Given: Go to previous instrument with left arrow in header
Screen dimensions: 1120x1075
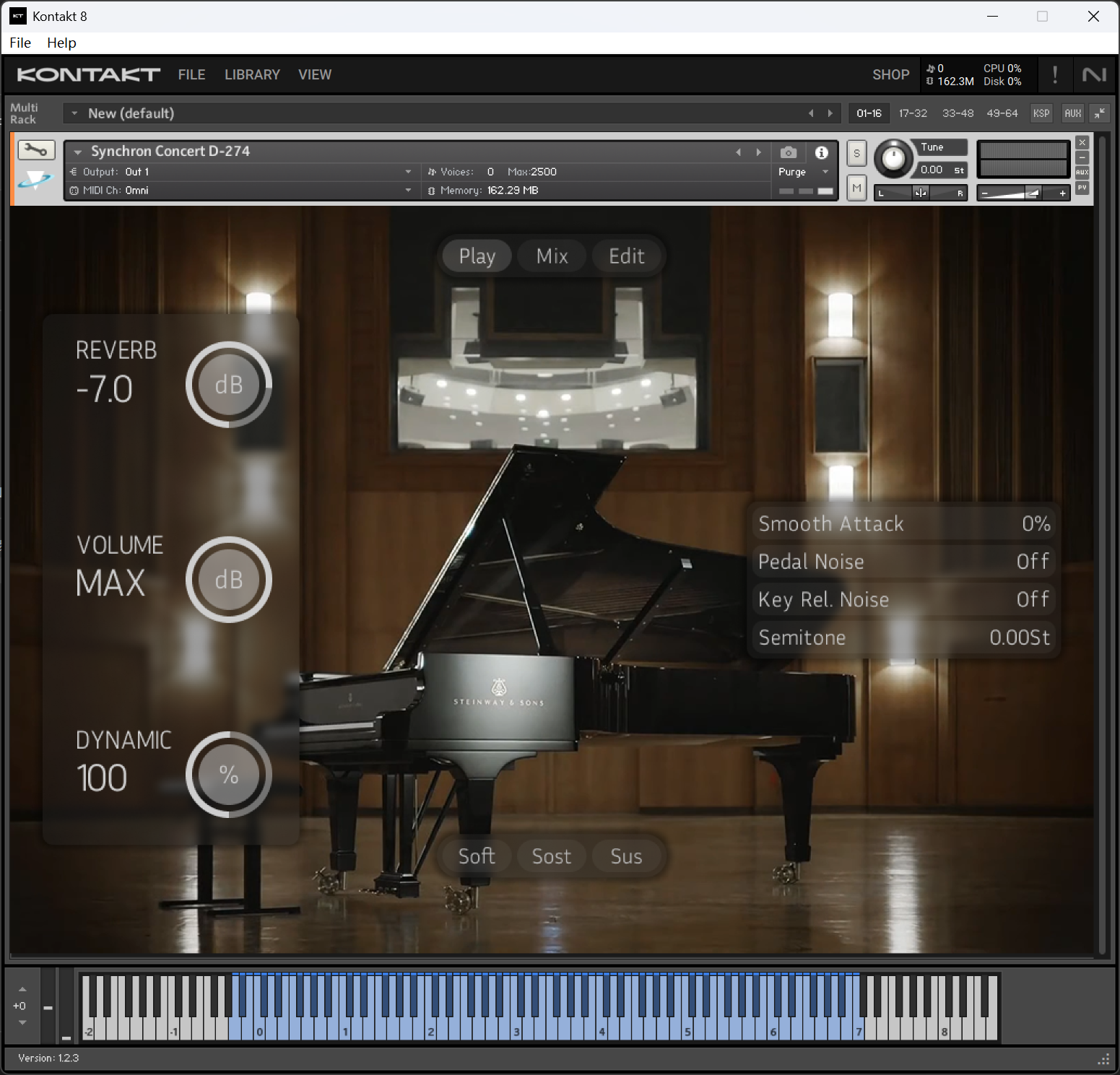Looking at the screenshot, I should click(x=738, y=152).
